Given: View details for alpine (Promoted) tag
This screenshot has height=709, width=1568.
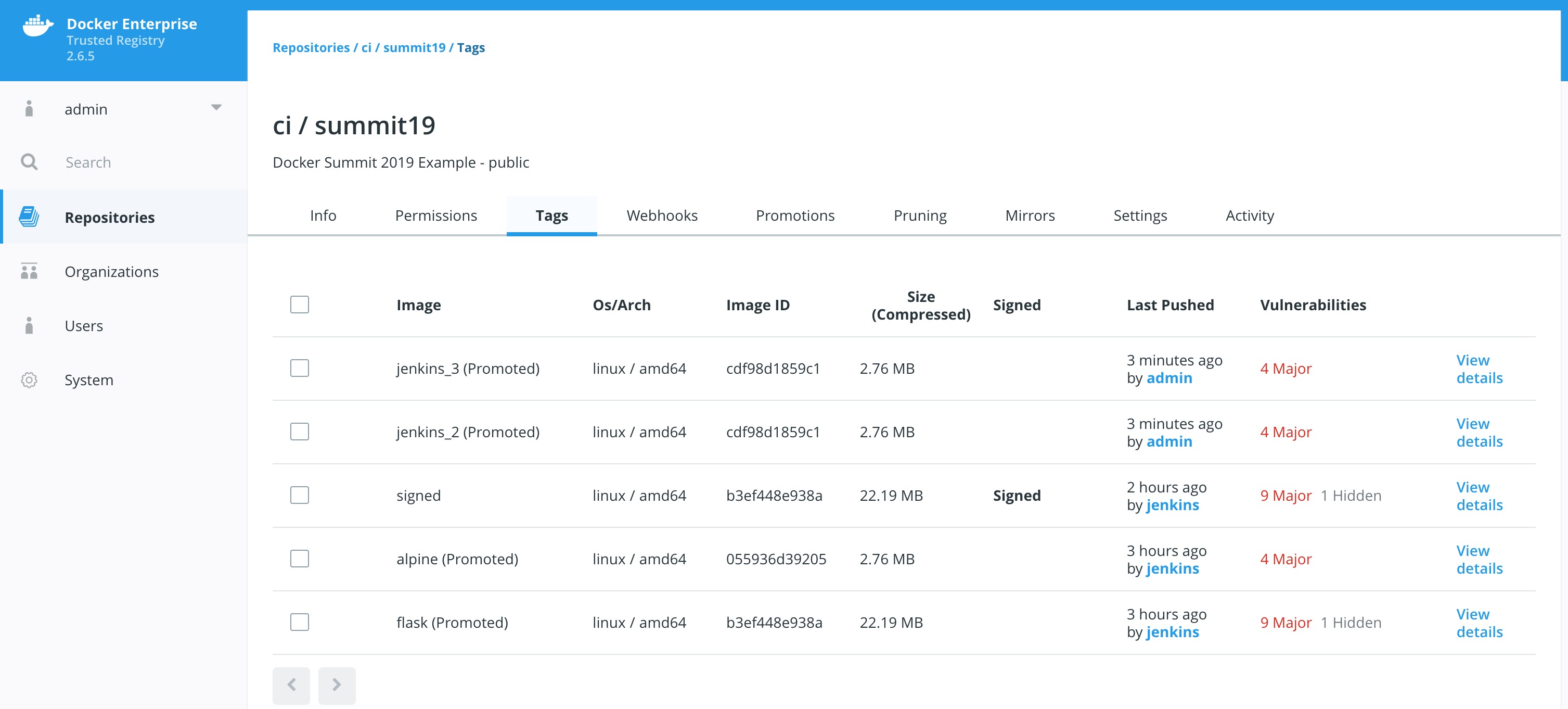Looking at the screenshot, I should click(1479, 559).
